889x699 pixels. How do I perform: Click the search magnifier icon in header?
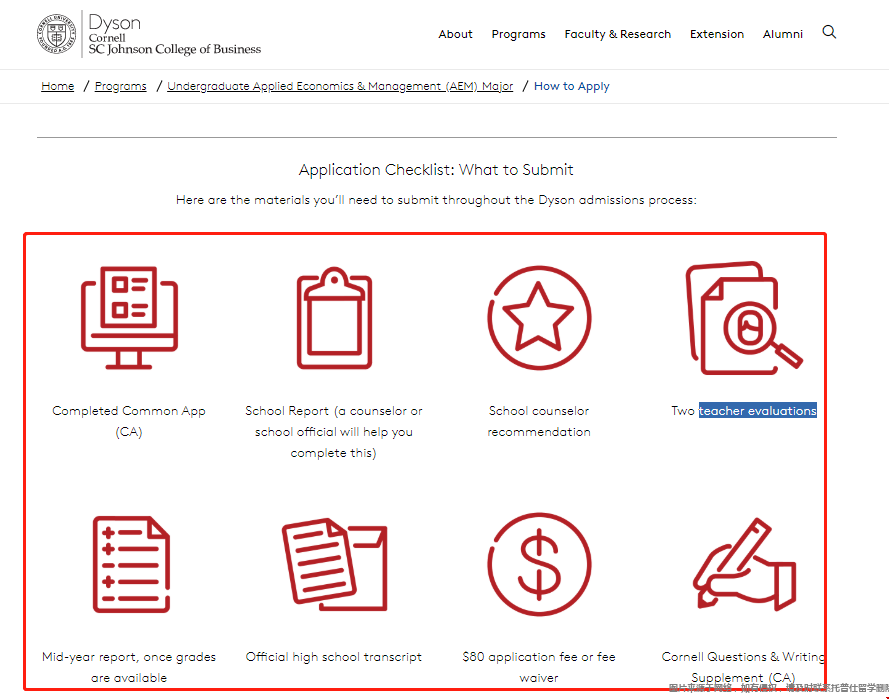click(x=829, y=32)
